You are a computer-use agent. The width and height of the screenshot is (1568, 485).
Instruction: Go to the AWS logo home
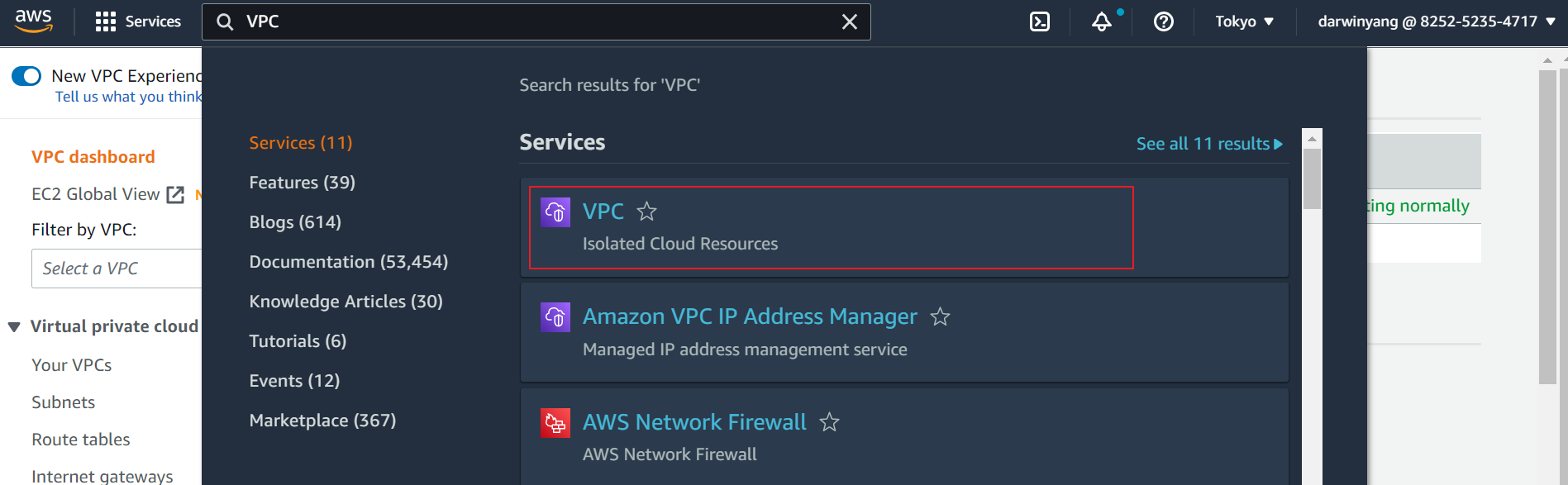(33, 21)
